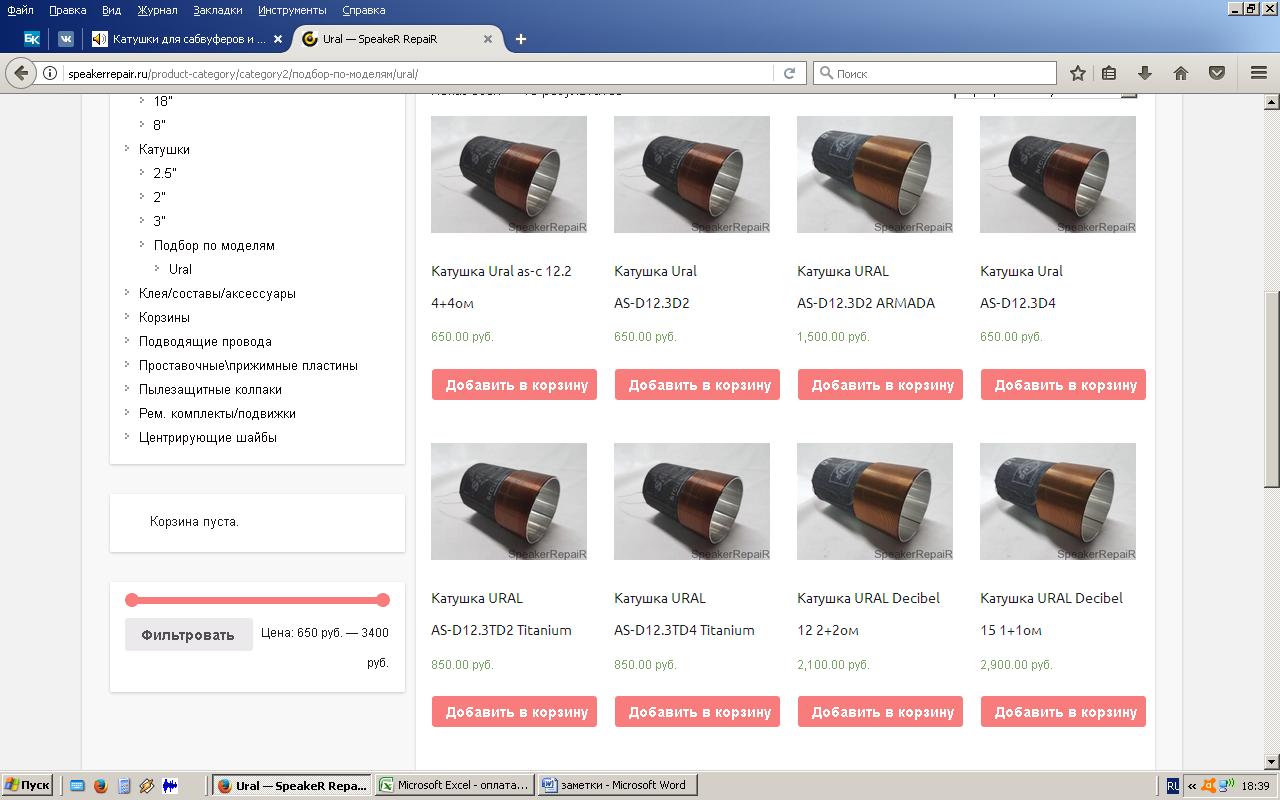Open the Инструменты menu
Viewport: 1280px width, 800px height.
pos(292,10)
